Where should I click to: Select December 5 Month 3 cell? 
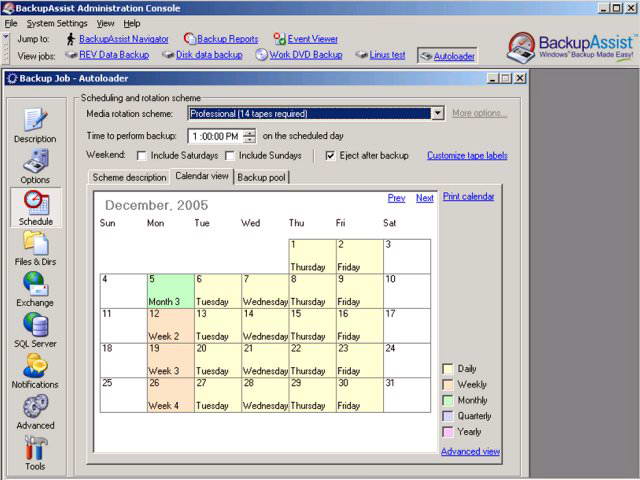tap(171, 291)
